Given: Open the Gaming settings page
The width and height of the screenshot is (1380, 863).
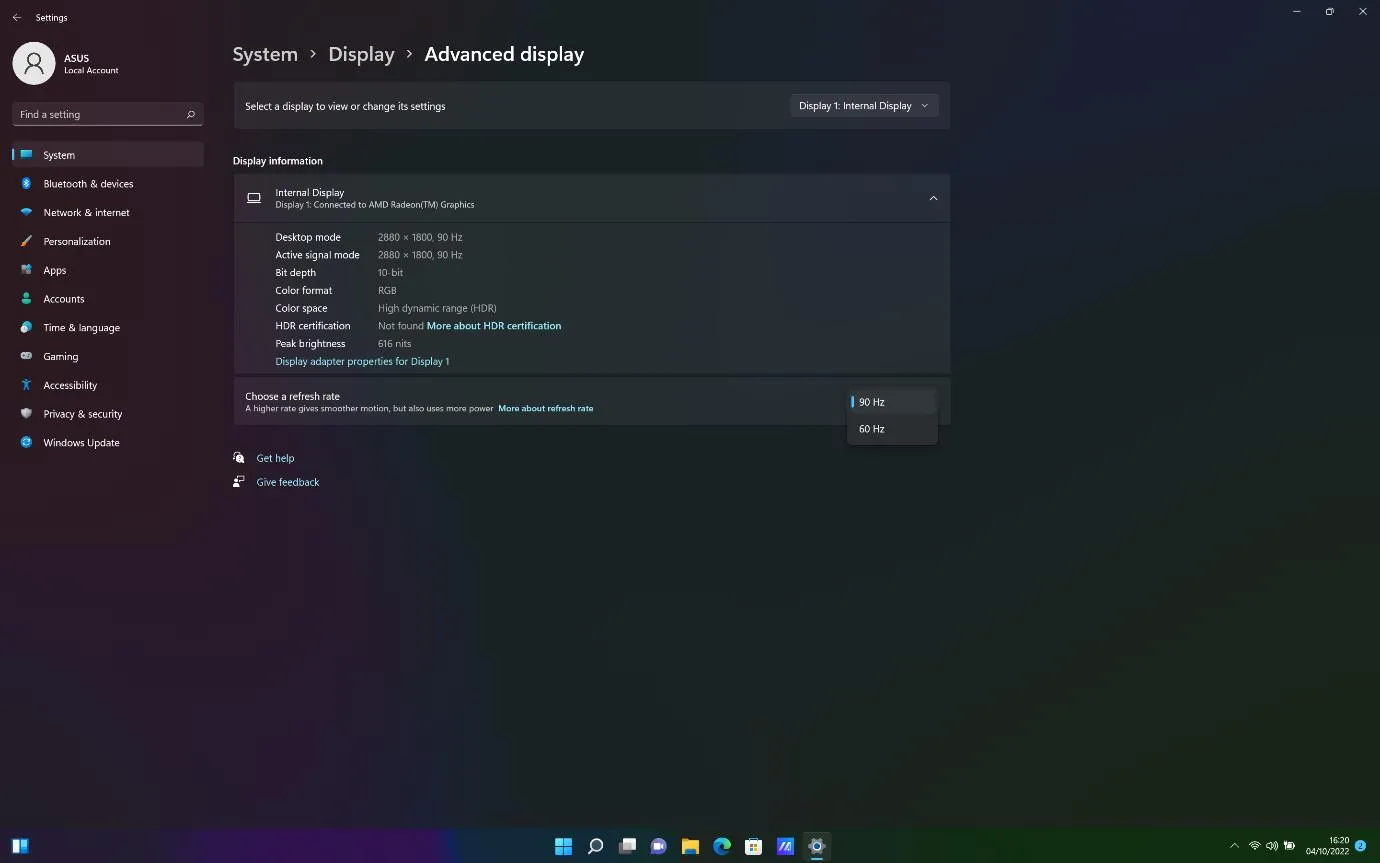Looking at the screenshot, I should [60, 357].
